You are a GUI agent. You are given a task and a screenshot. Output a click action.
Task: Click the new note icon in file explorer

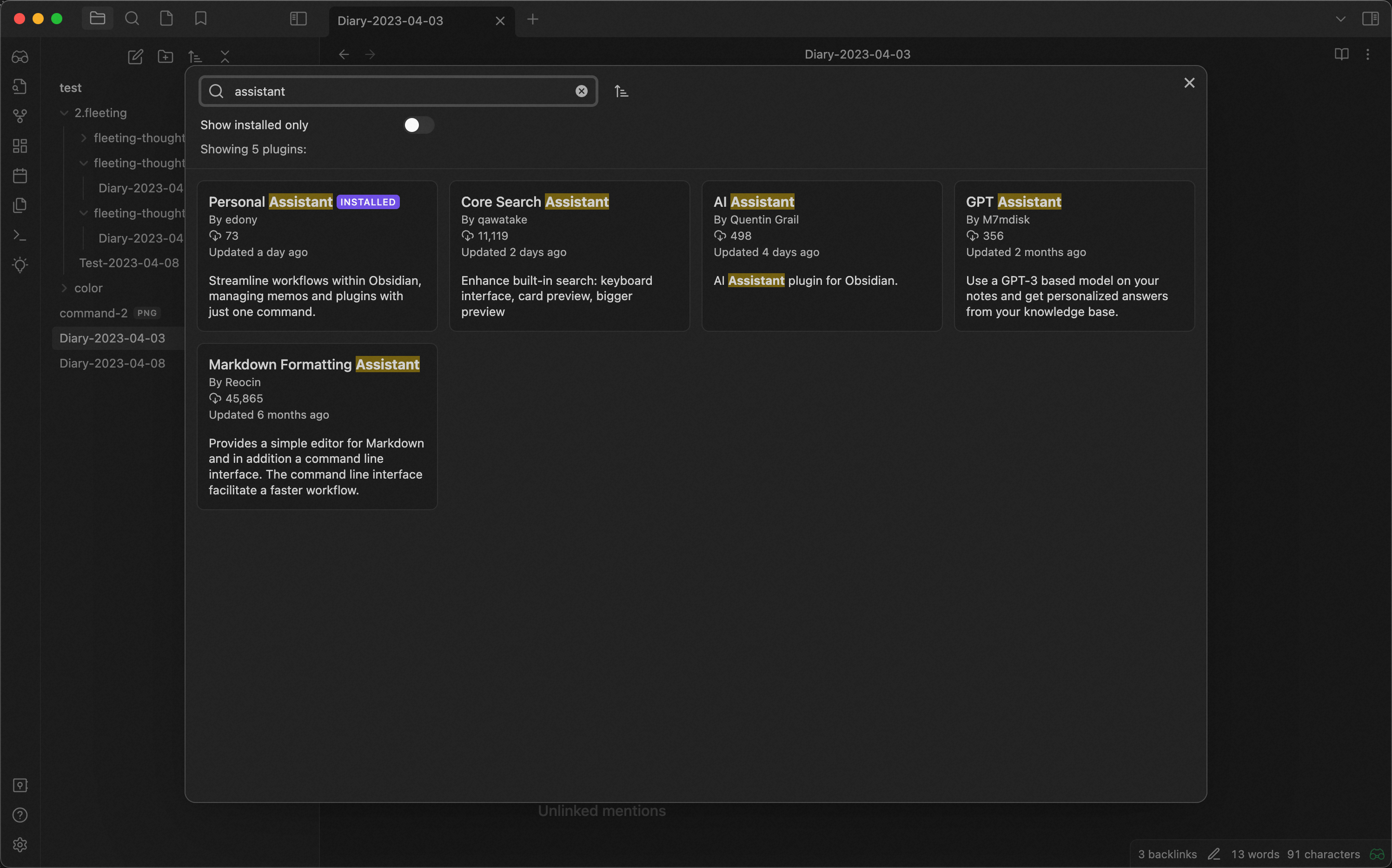(x=135, y=56)
